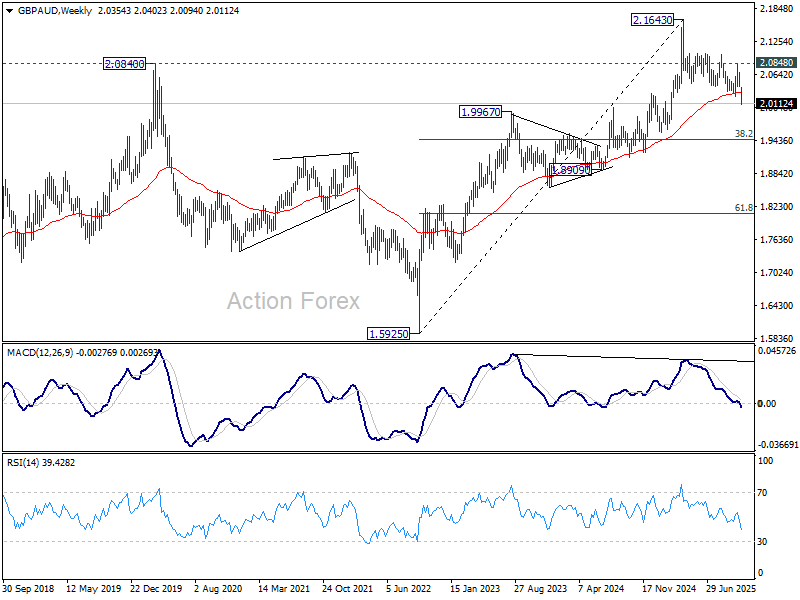Image resolution: width=800 pixels, height=600 pixels.
Task: Select the 1.99670 price annotation
Action: pyautogui.click(x=482, y=112)
